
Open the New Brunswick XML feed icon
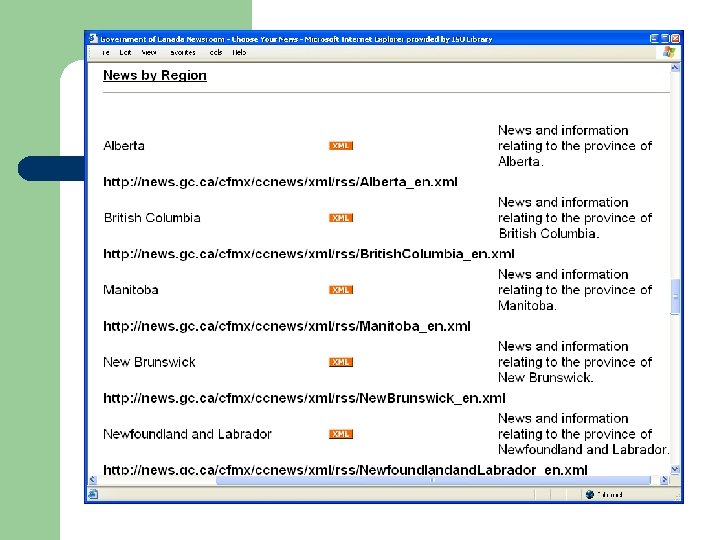coord(341,362)
